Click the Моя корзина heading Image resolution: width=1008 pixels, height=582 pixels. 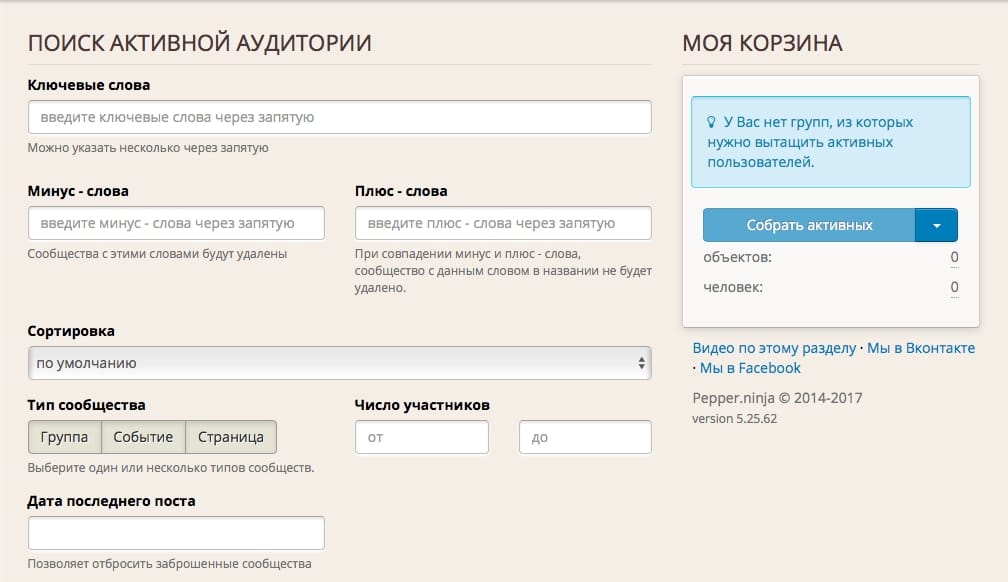(x=762, y=43)
